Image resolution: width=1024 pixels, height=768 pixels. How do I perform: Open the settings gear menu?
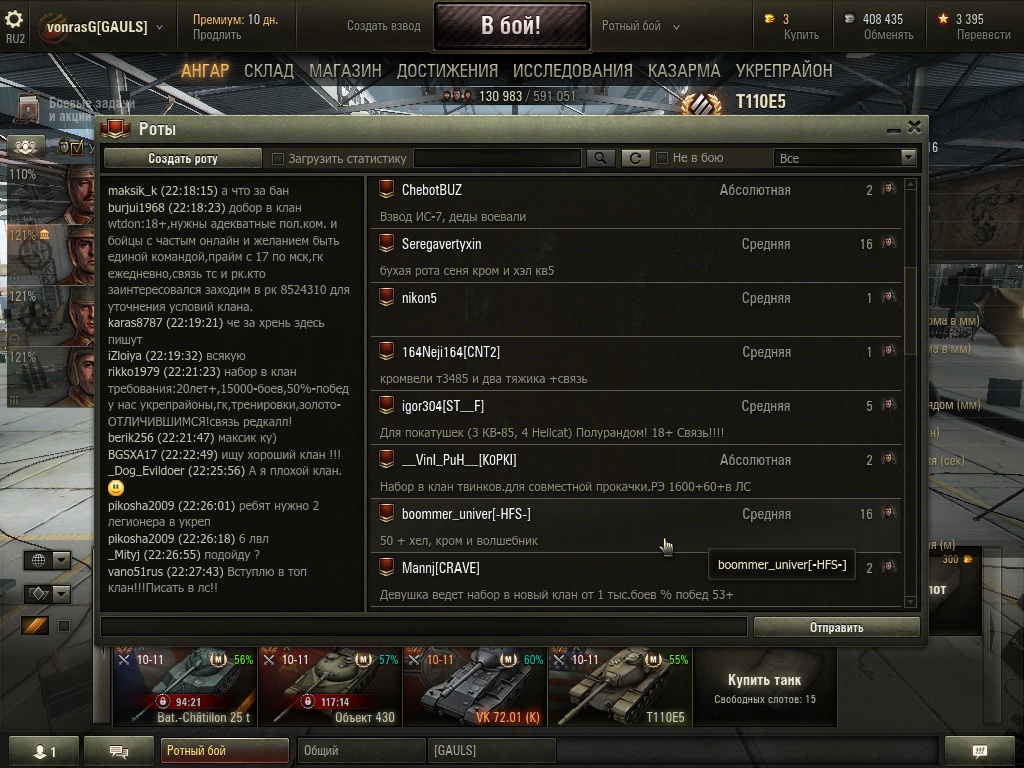14,19
